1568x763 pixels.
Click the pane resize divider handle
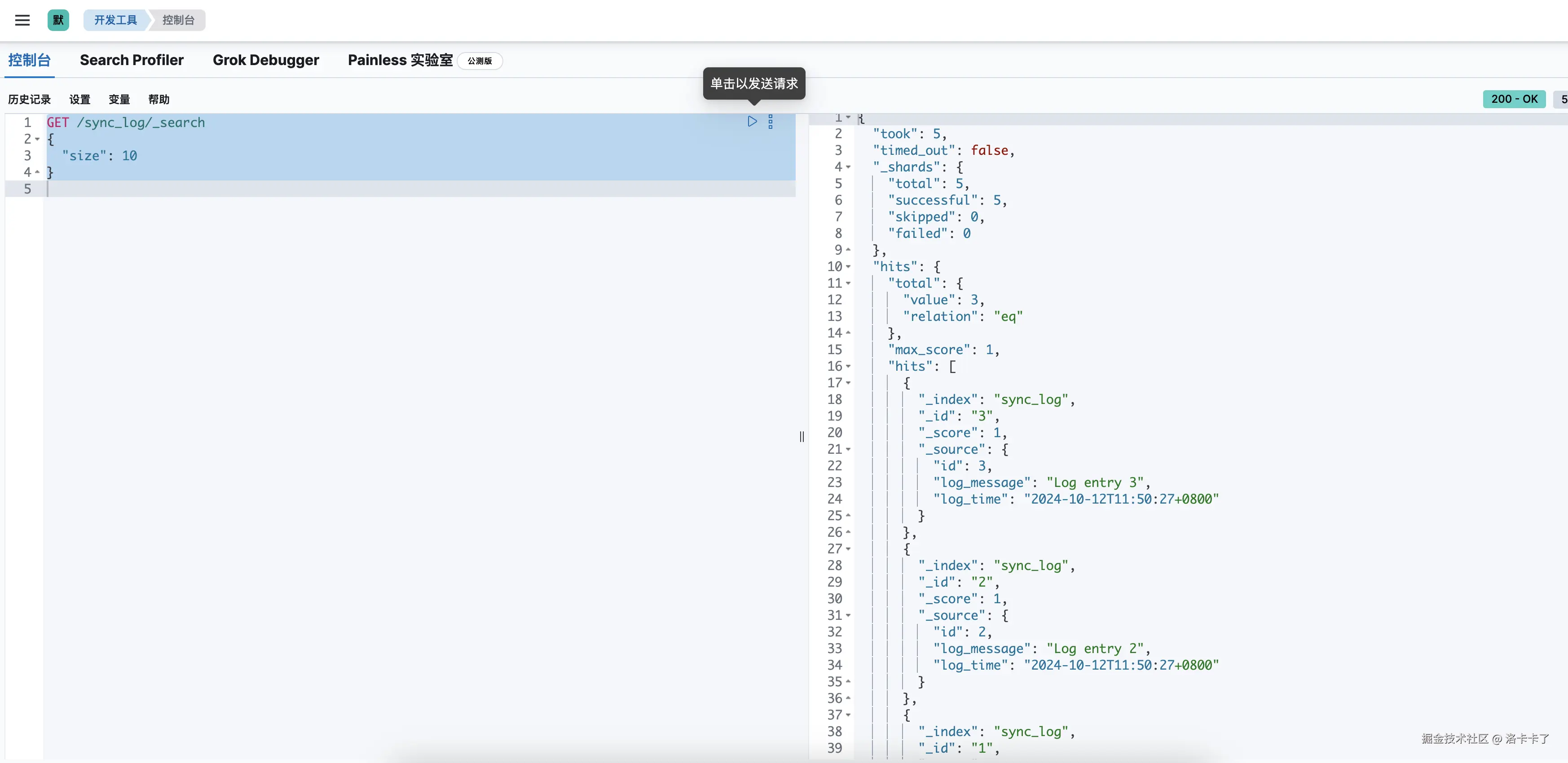pyautogui.click(x=802, y=436)
